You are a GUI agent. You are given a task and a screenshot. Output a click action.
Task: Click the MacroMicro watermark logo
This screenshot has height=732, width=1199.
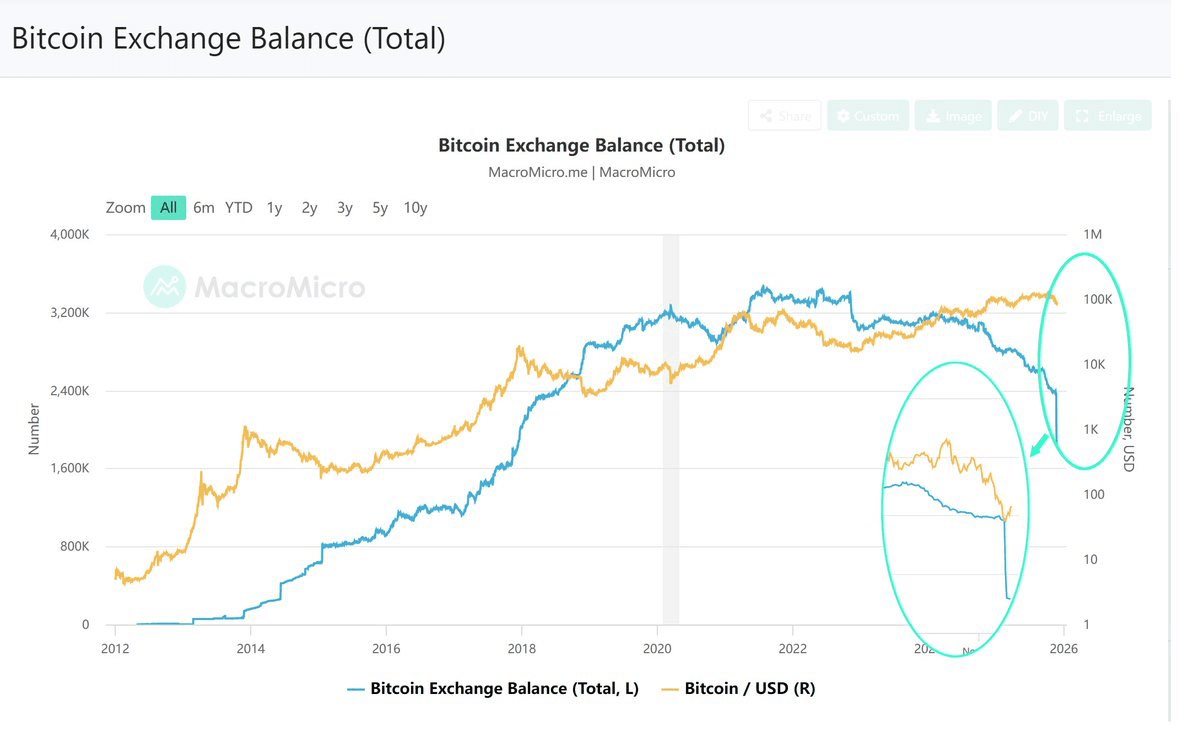pyautogui.click(x=254, y=288)
